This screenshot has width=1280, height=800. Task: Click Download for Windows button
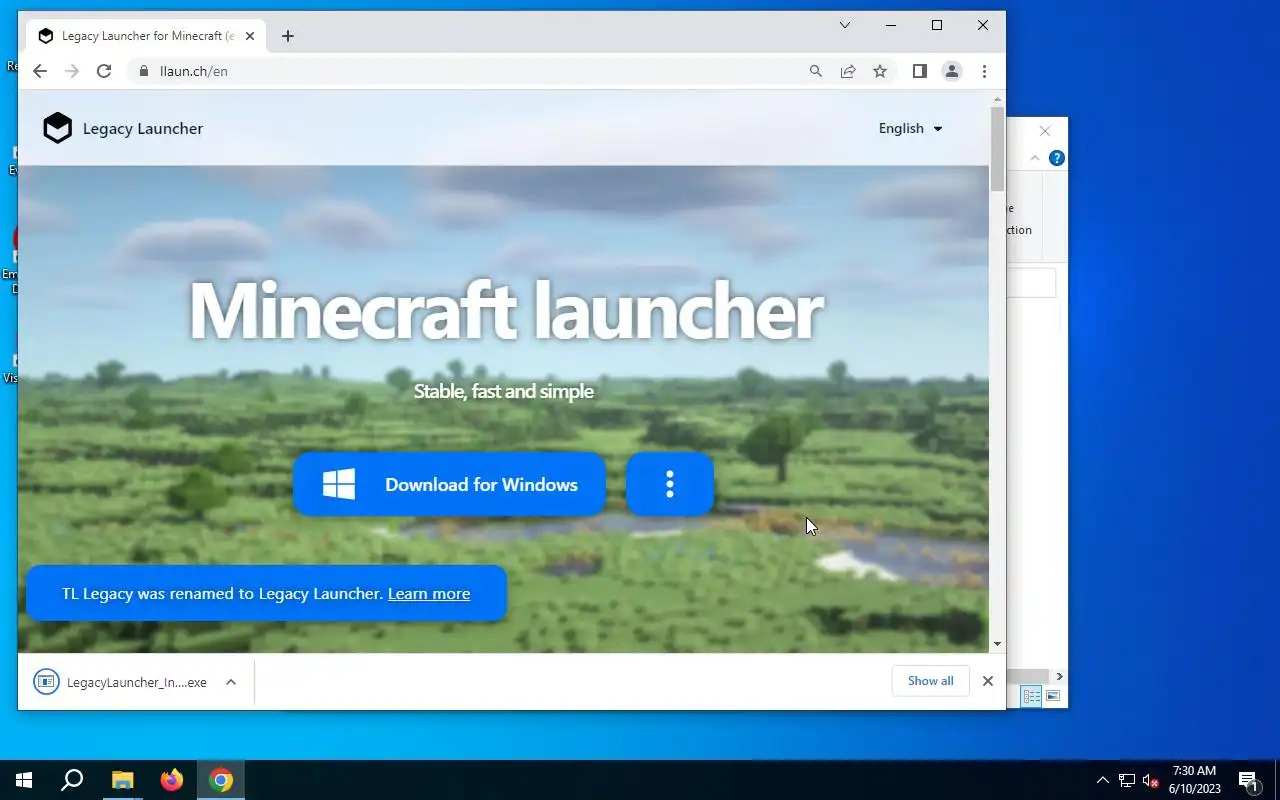(449, 484)
